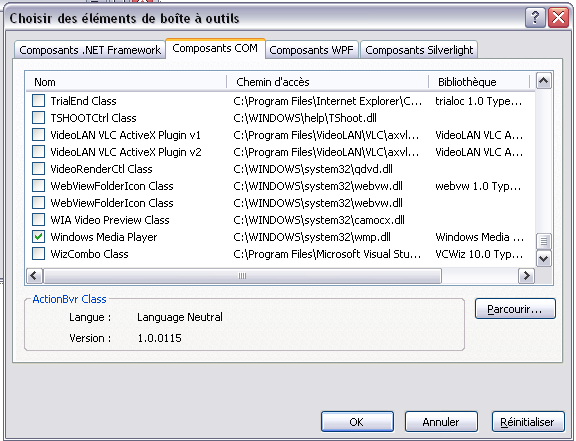Click the Bibliothèque column header

(479, 82)
